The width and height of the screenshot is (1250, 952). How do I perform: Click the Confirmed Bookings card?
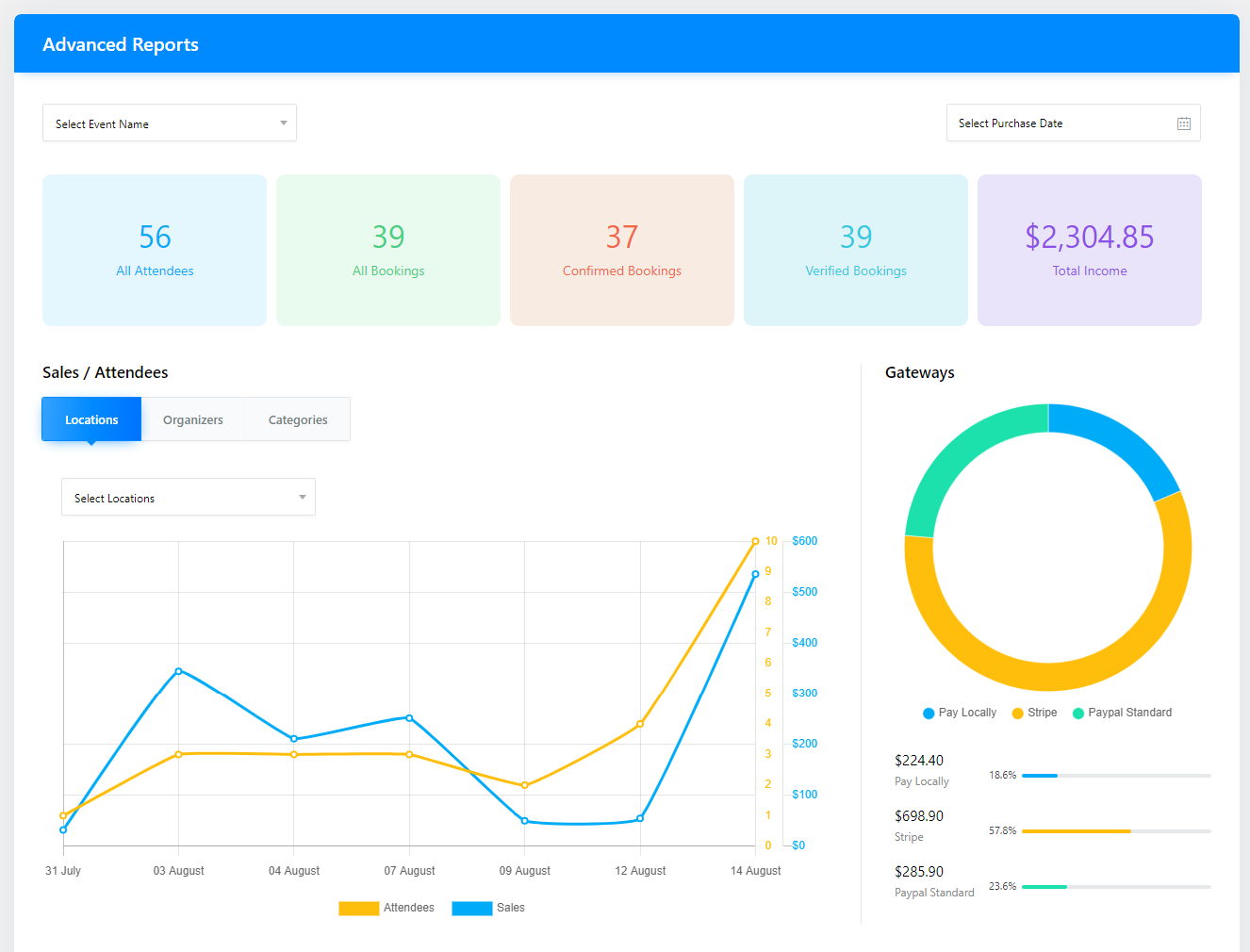click(622, 250)
